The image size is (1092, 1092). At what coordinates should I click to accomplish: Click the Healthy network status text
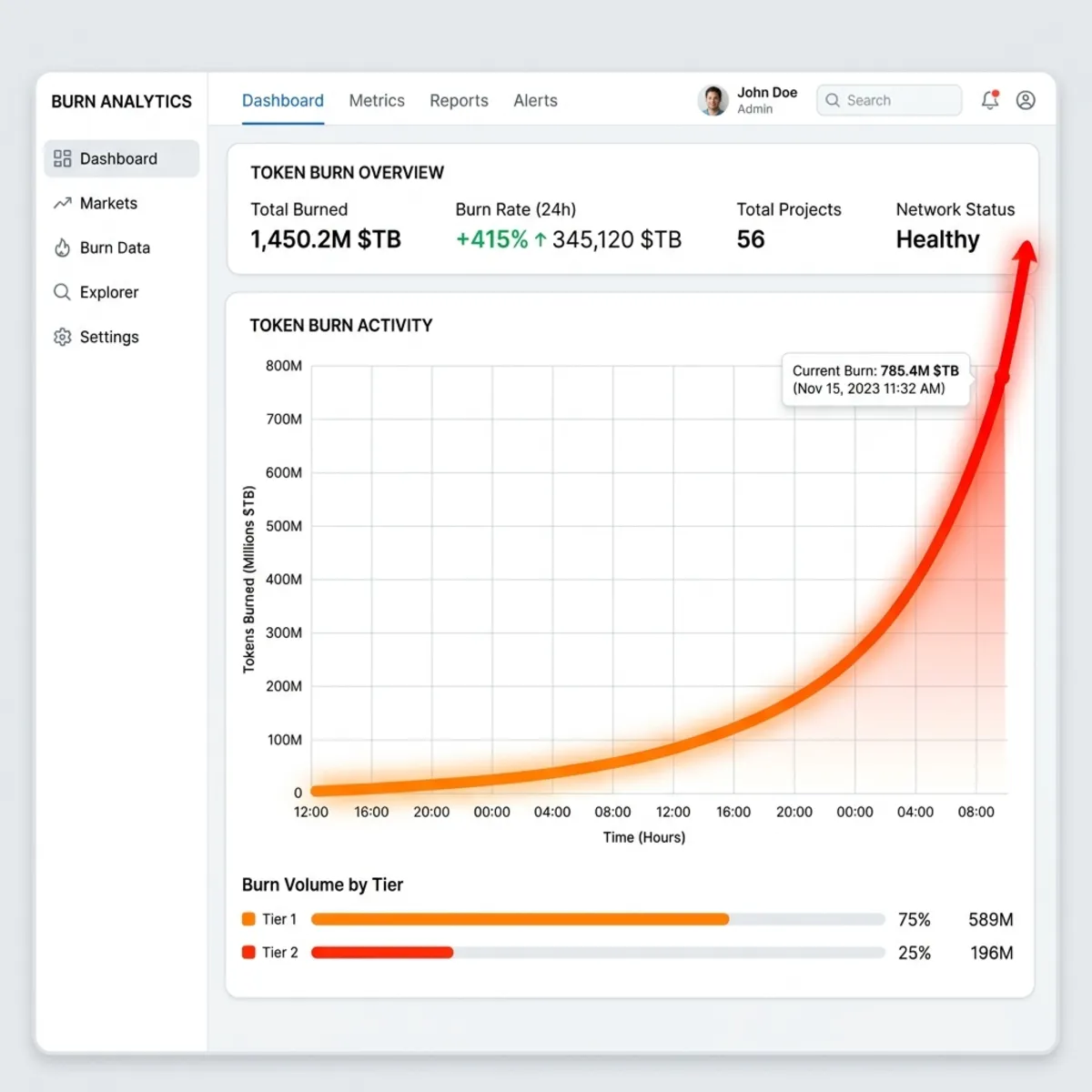pos(938,239)
